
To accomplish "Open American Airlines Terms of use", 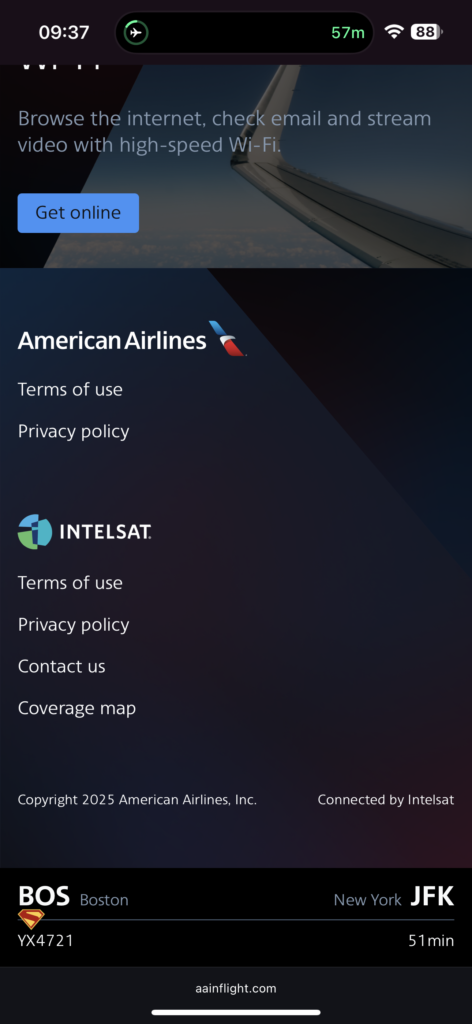I will coord(70,389).
